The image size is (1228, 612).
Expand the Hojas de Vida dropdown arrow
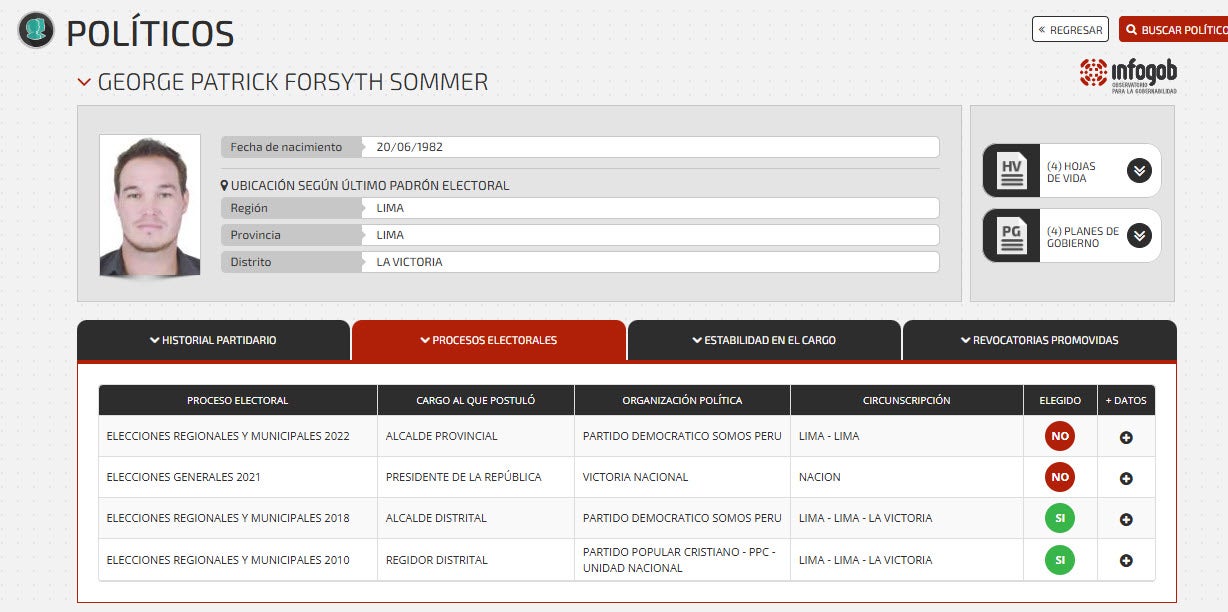1139,171
